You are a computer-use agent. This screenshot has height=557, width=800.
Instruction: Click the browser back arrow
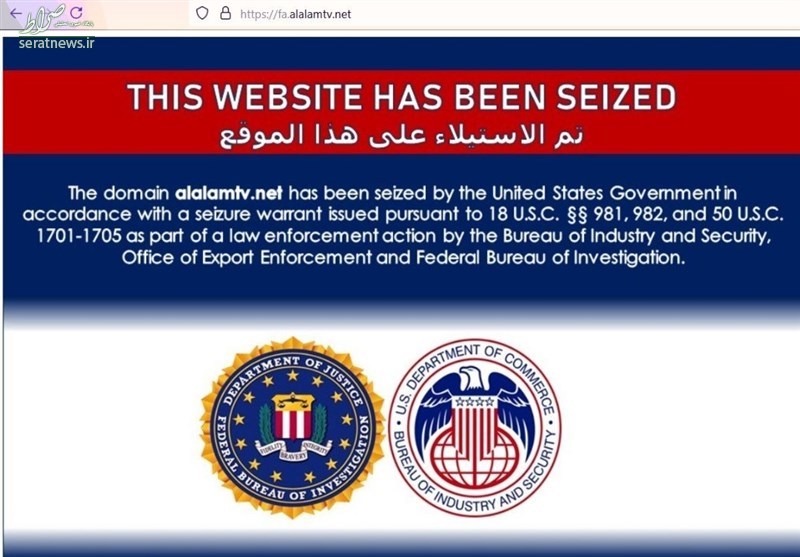pos(14,13)
